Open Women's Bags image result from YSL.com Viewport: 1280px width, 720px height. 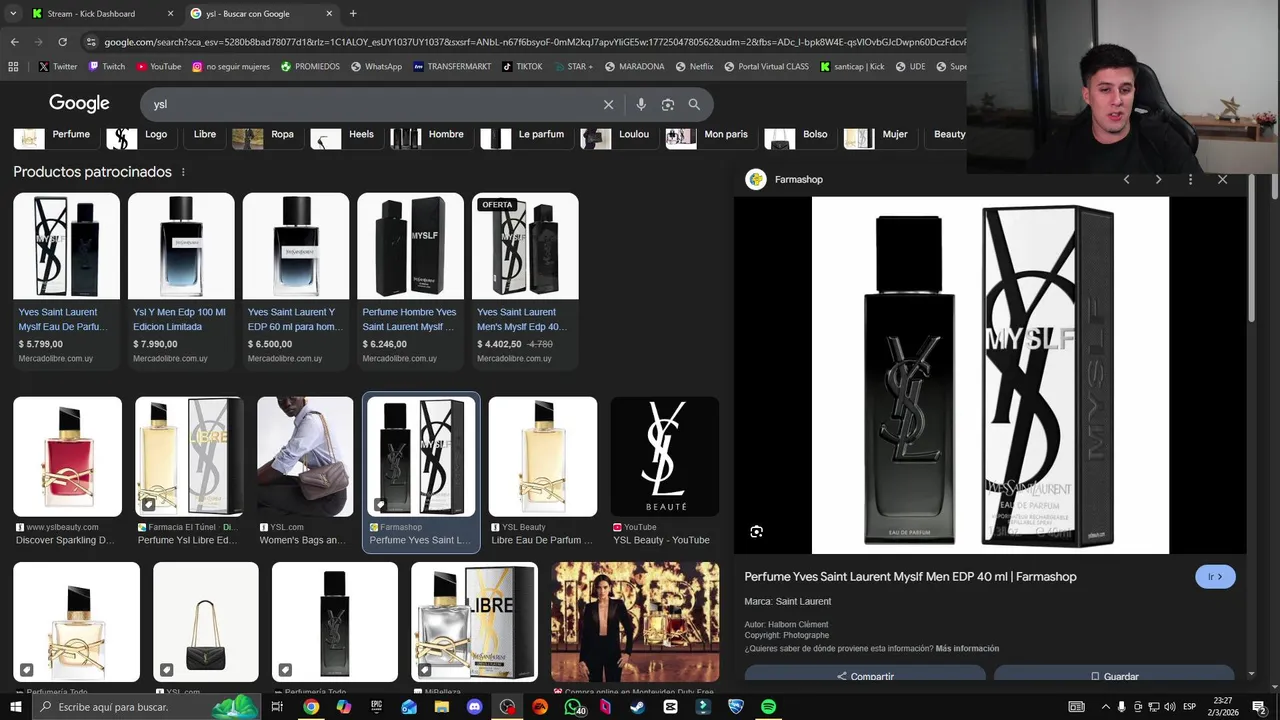[305, 472]
